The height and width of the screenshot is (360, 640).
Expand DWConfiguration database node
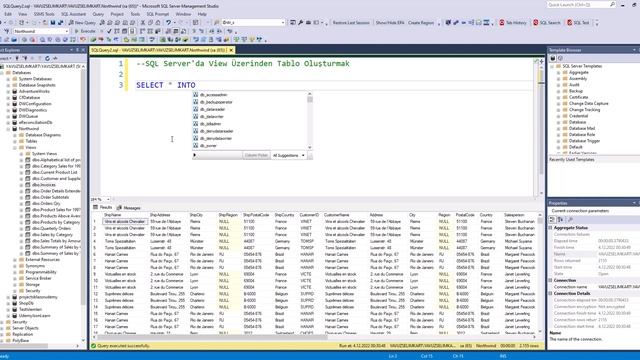pyautogui.click(x=8, y=104)
